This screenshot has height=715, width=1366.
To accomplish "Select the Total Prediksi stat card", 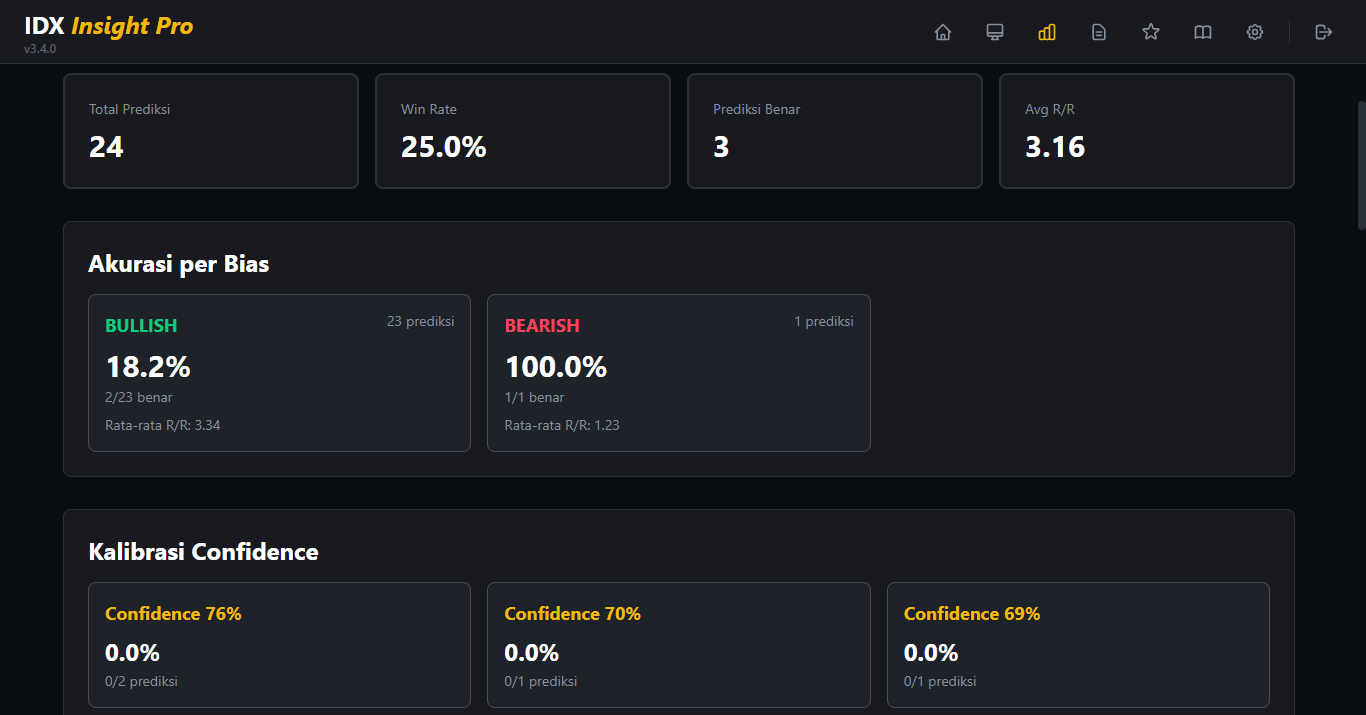I will click(x=211, y=131).
